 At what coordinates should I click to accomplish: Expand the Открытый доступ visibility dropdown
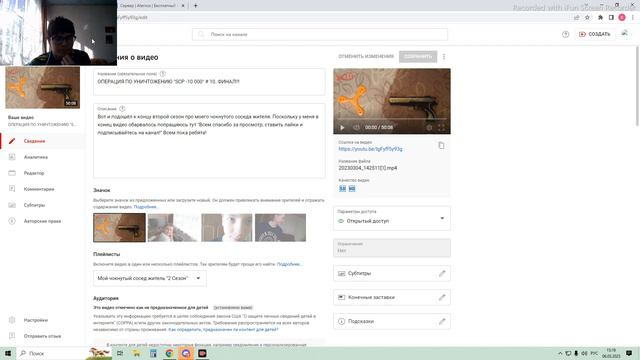point(392,218)
